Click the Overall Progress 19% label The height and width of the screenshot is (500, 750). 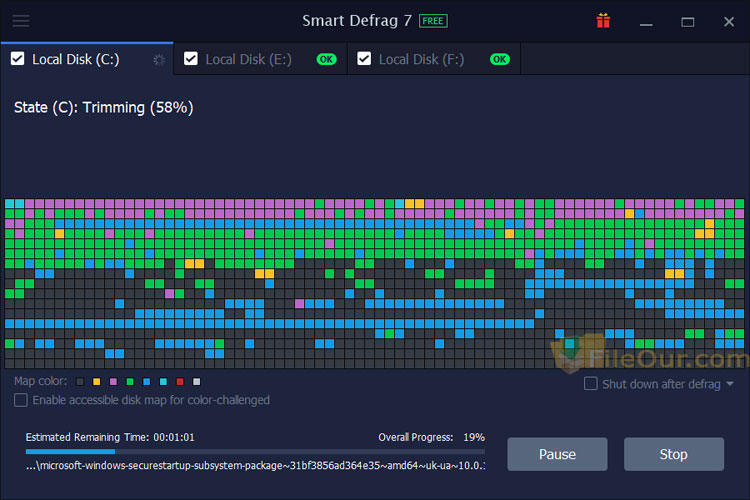click(x=431, y=437)
